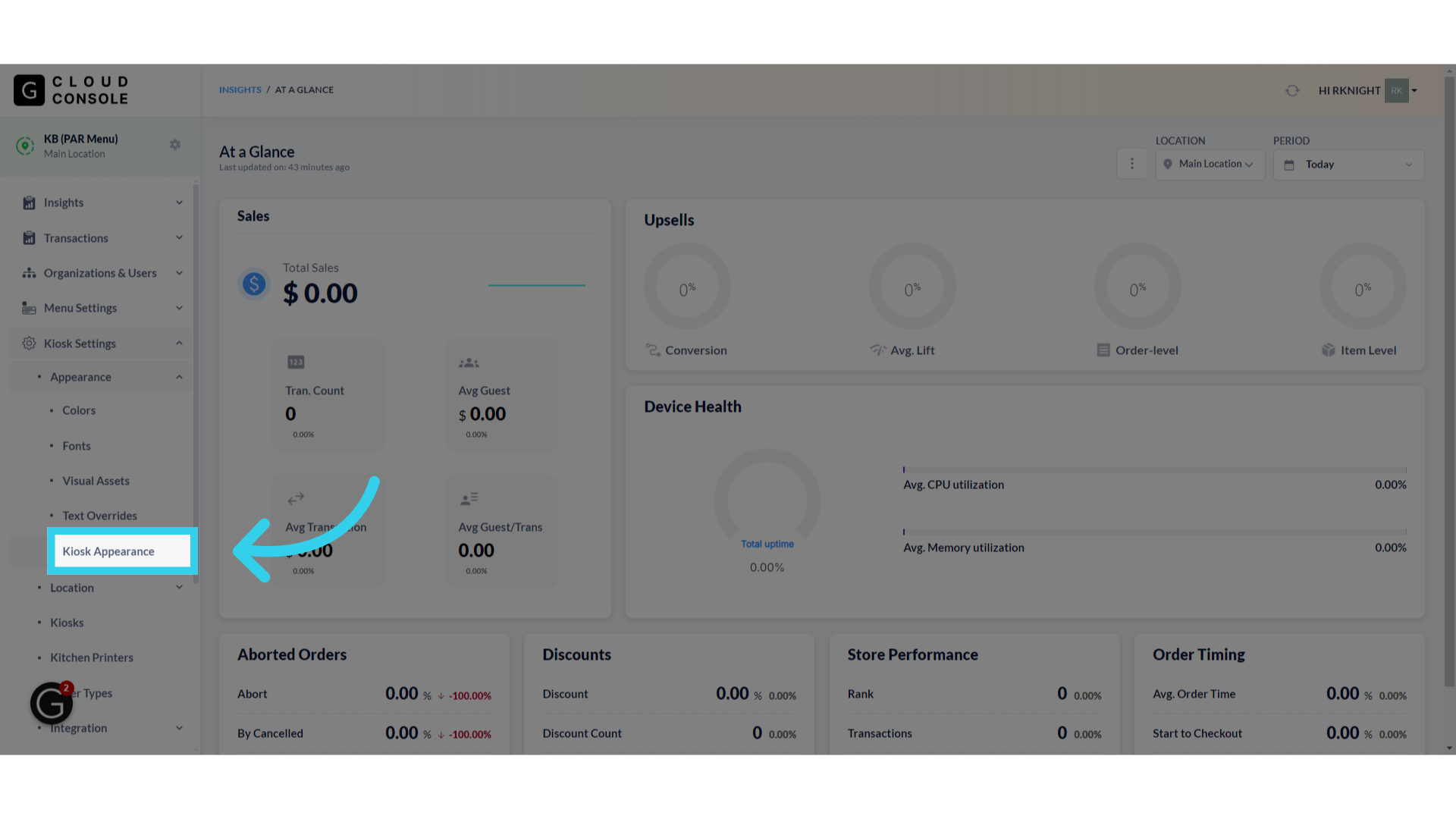This screenshot has width=1456, height=819.
Task: Collapse the Appearance submenu chevron
Action: click(179, 377)
